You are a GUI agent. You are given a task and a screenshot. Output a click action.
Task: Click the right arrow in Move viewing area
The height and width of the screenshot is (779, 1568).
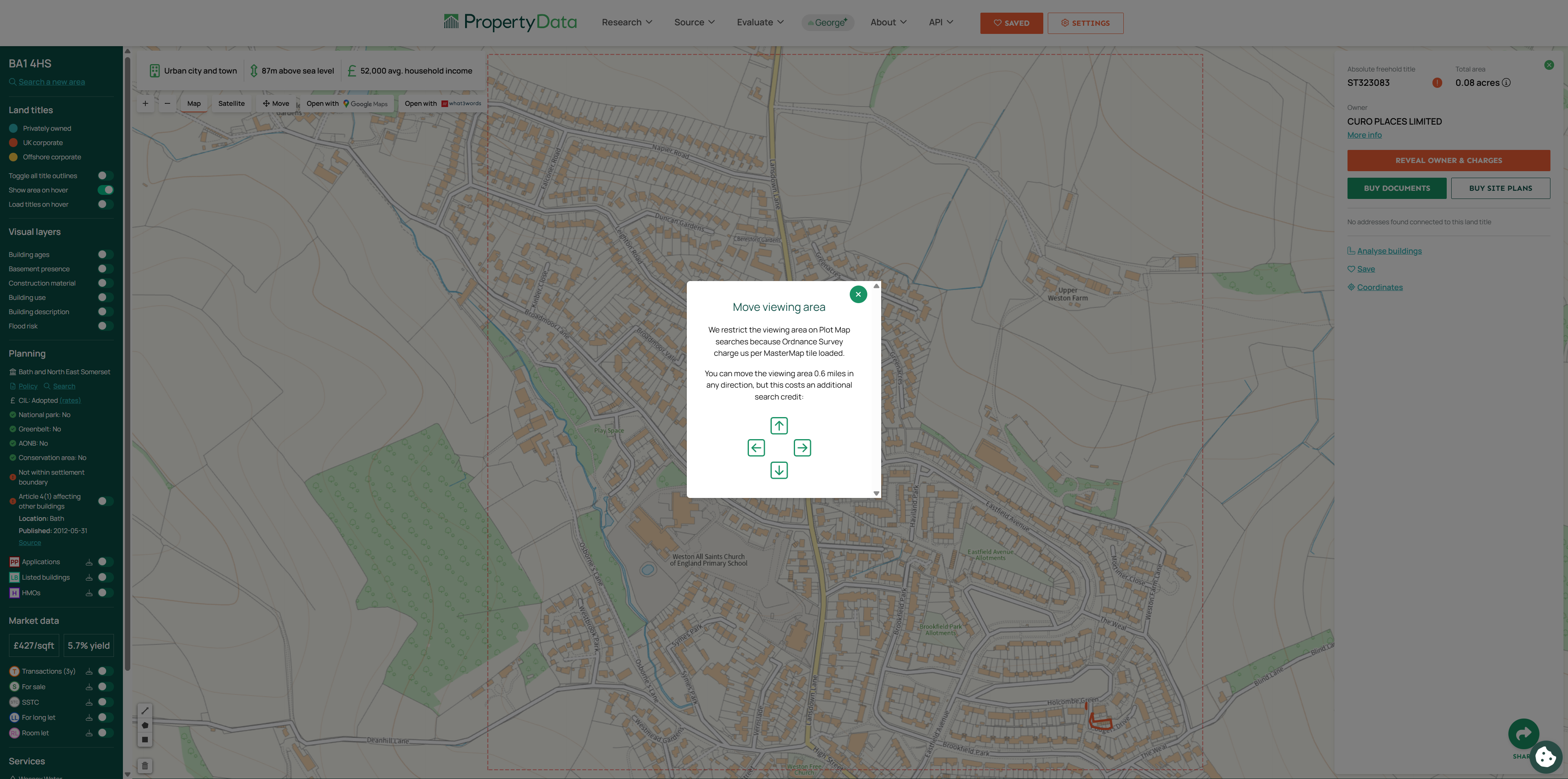tap(802, 448)
